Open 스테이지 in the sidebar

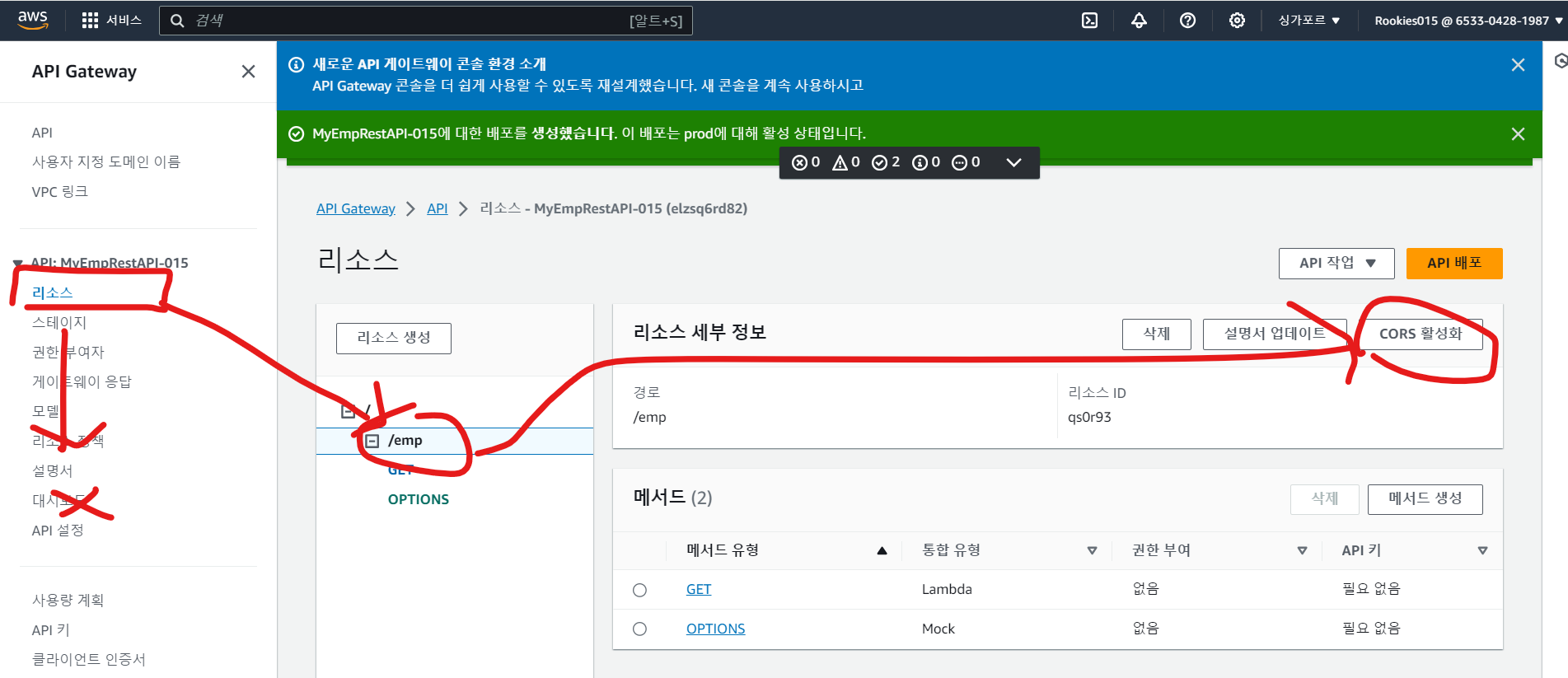click(59, 322)
